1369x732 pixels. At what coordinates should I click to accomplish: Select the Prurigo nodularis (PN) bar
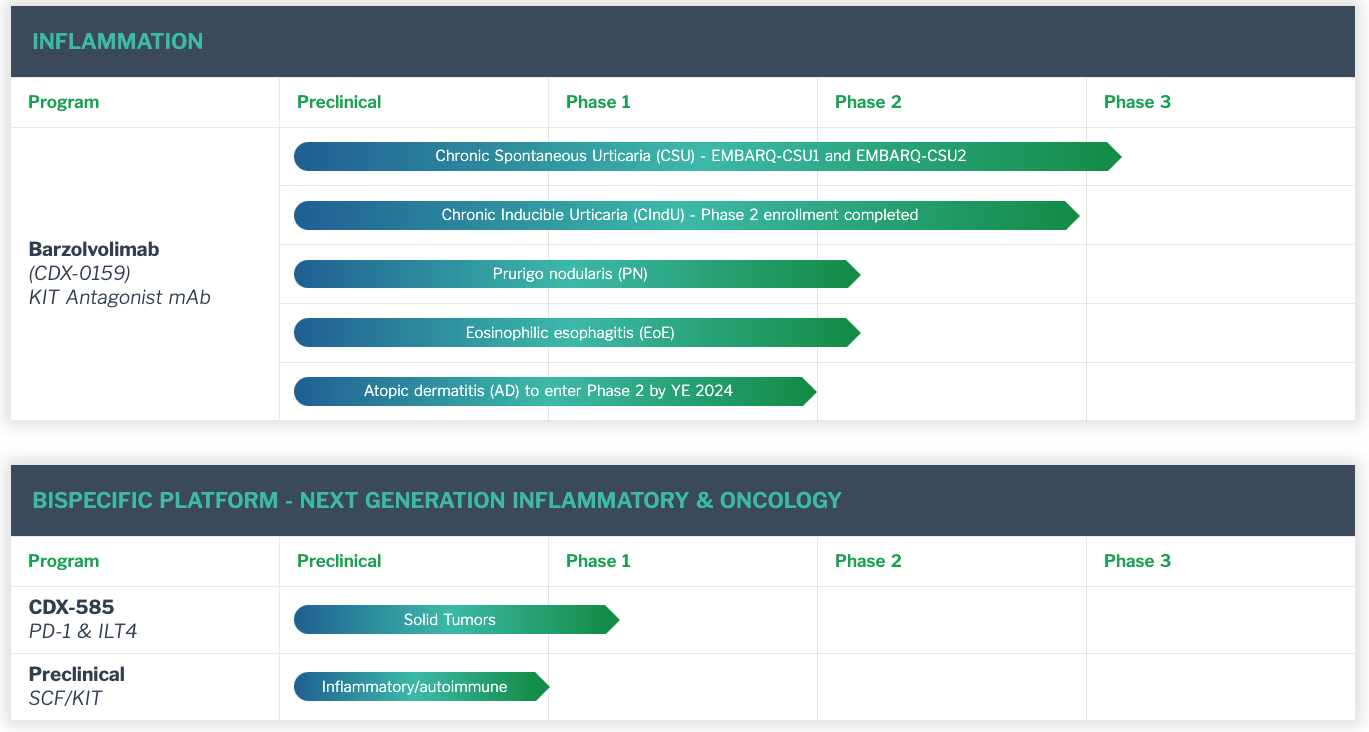coord(577,274)
